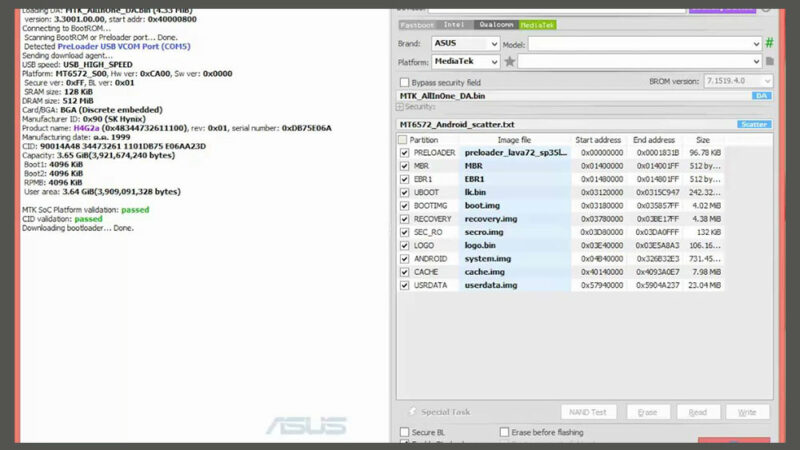
Task: Switch to the Qualcomm tab
Action: 496,24
